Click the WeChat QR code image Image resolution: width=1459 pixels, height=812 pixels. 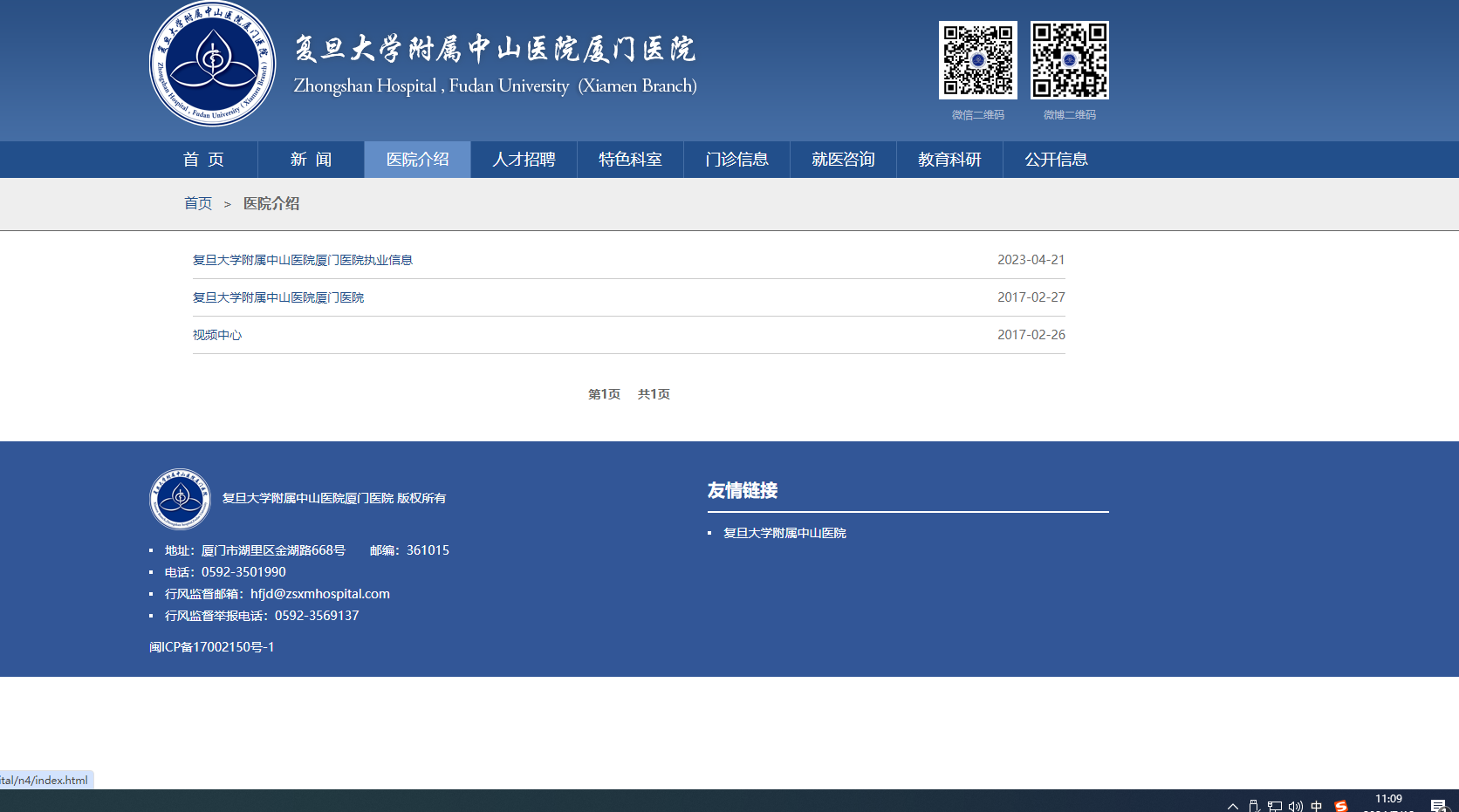tap(977, 60)
